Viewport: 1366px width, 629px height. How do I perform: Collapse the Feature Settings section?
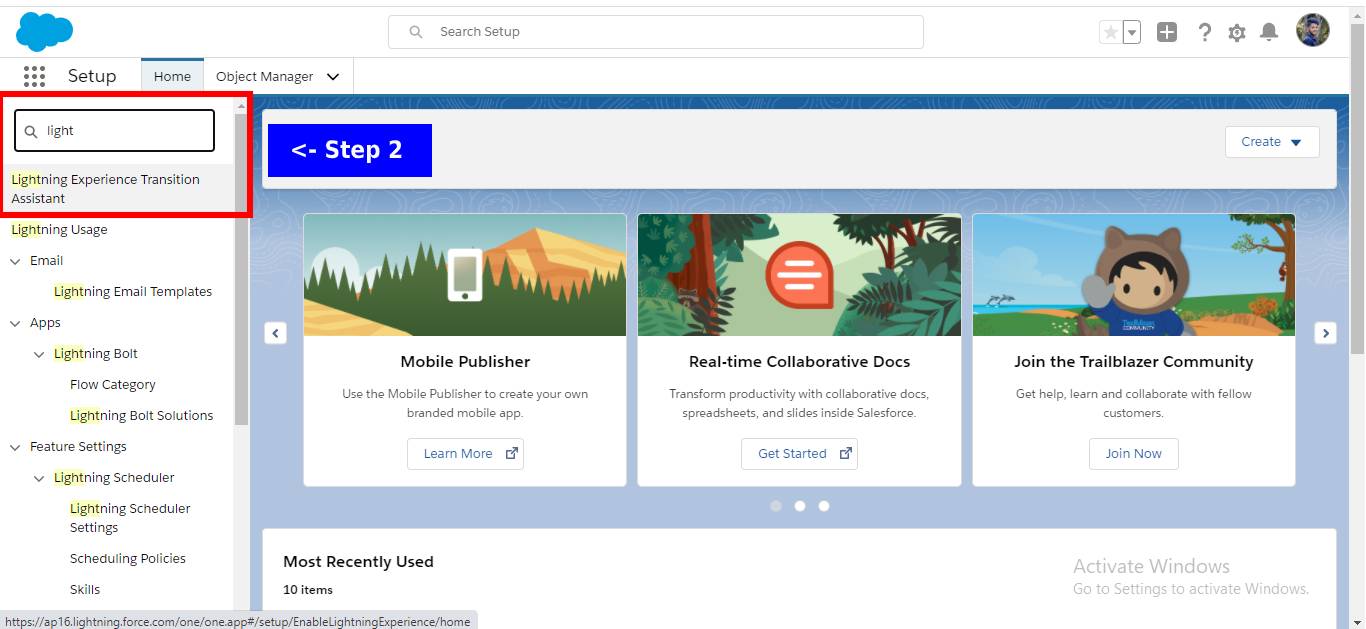click(x=15, y=446)
